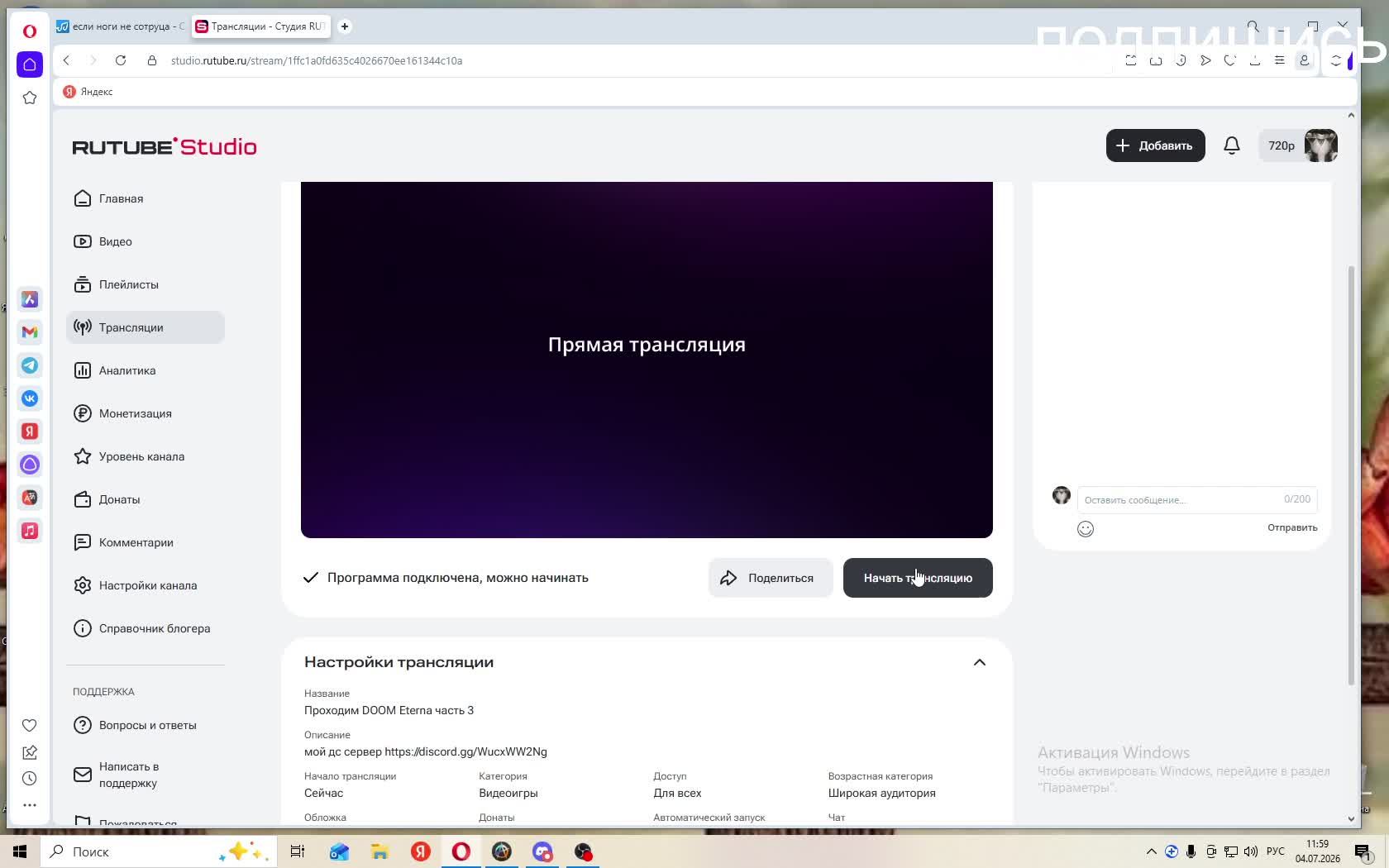Open Telegram in Opera sidebar
This screenshot has height=868, width=1389.
point(30,365)
